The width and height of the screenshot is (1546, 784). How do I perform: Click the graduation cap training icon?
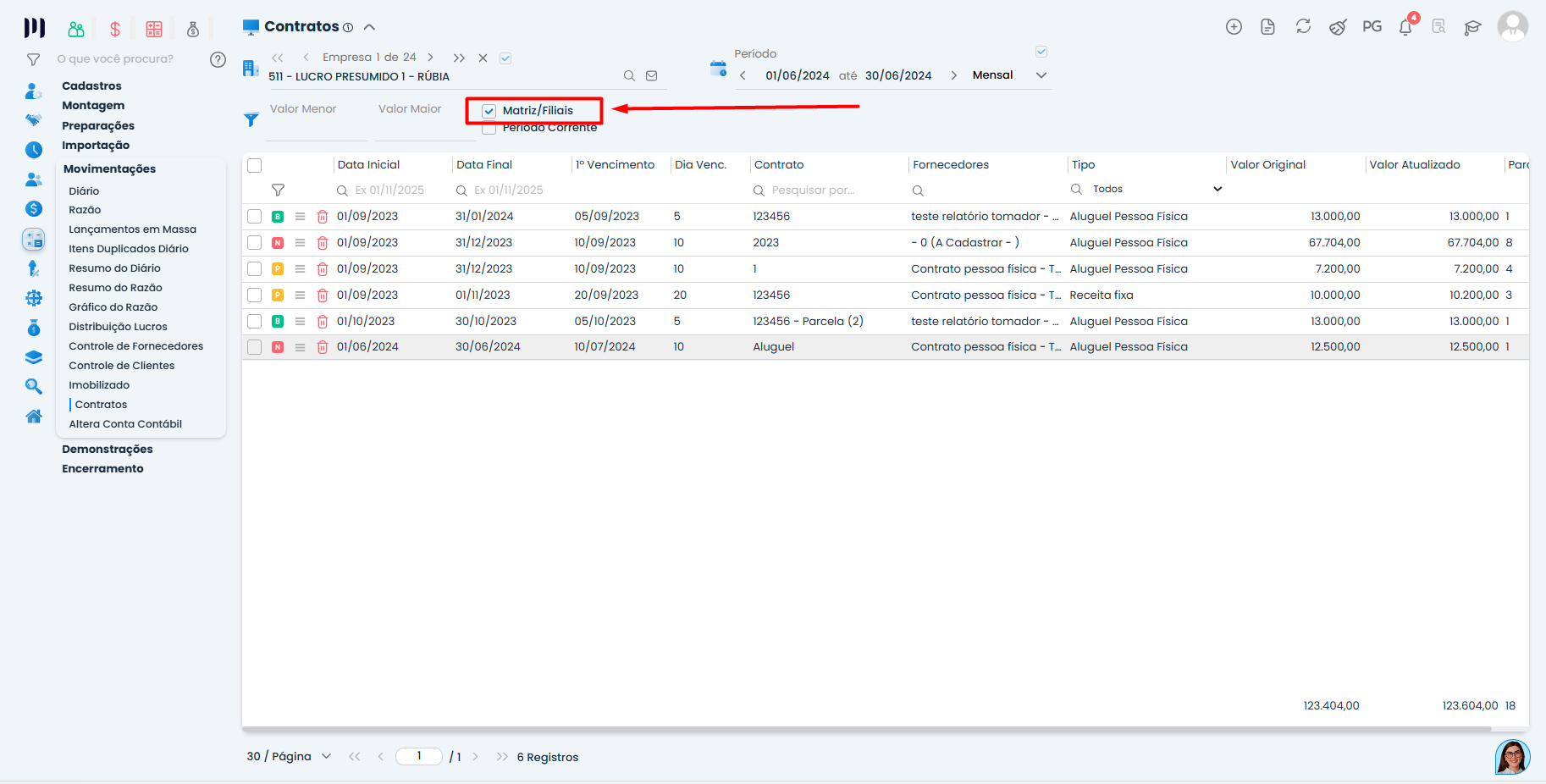pos(1472,27)
